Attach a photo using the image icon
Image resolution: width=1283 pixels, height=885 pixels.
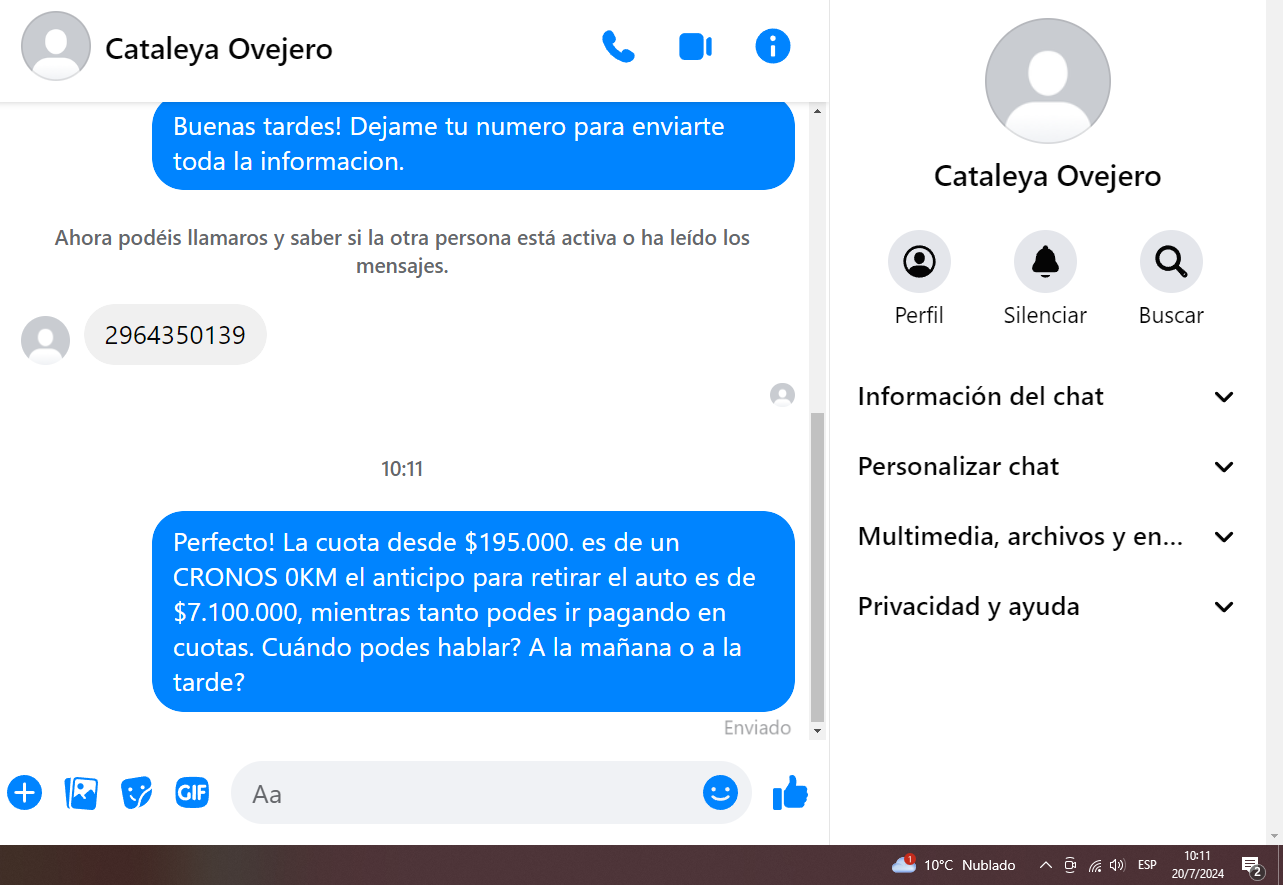[81, 793]
